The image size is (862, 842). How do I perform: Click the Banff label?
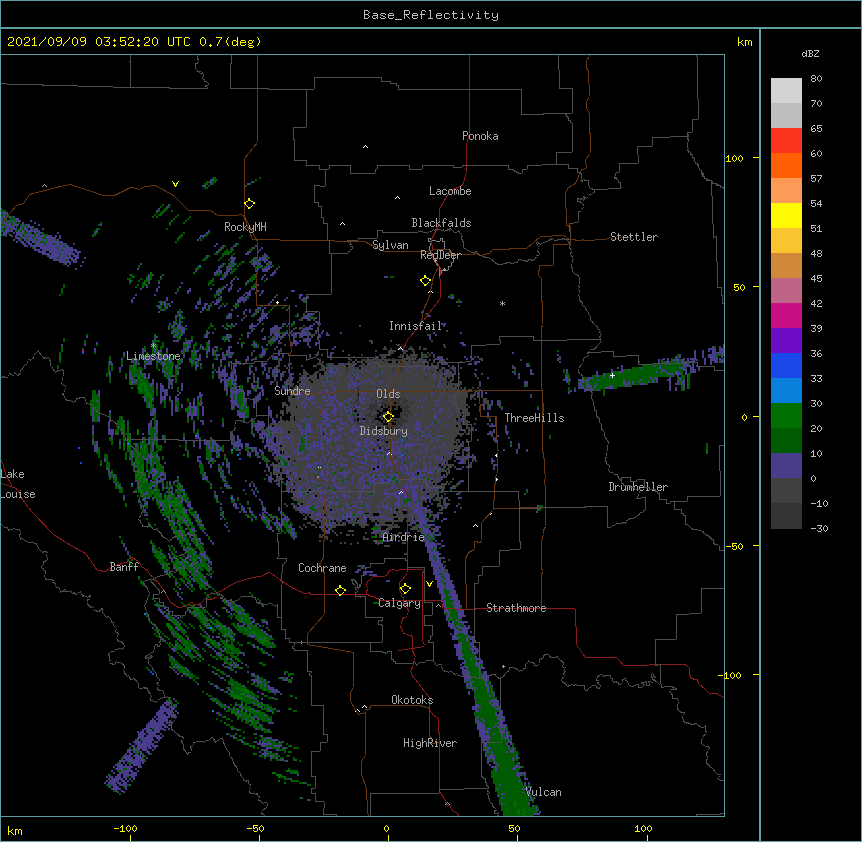124,567
